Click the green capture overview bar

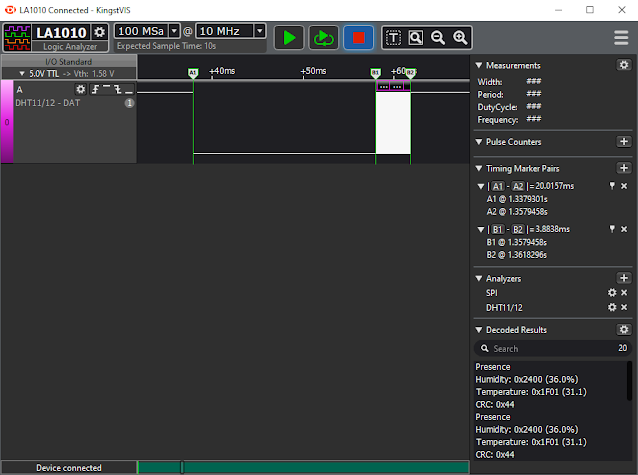click(x=304, y=467)
